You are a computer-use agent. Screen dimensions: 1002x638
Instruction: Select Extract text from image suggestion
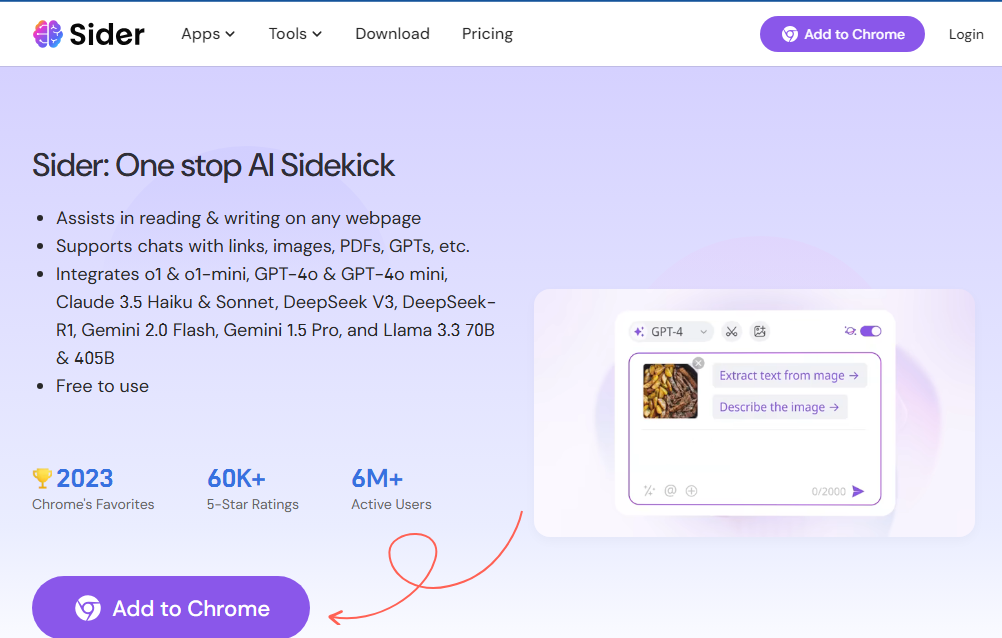(x=789, y=375)
